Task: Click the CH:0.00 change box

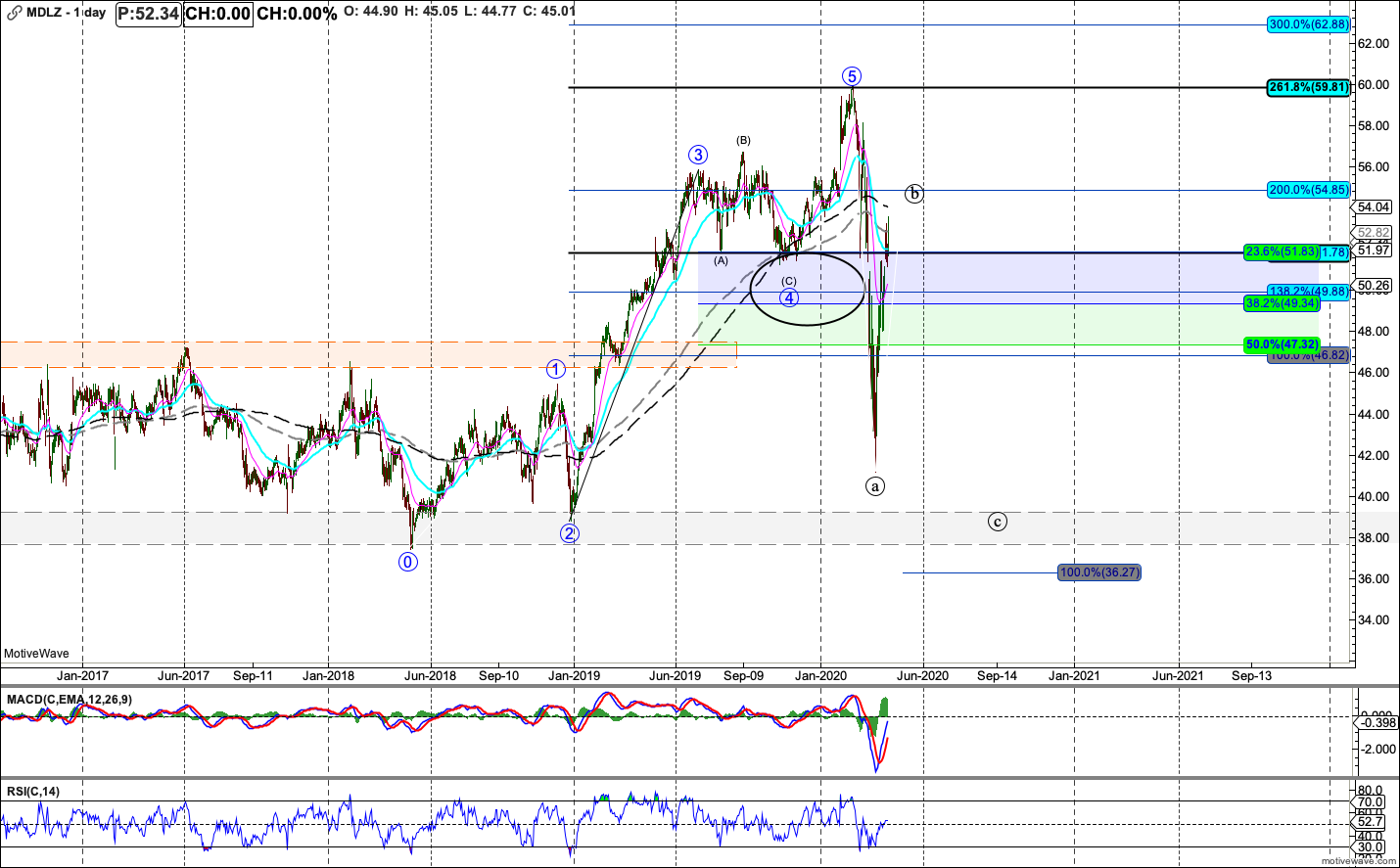Action: (217, 13)
